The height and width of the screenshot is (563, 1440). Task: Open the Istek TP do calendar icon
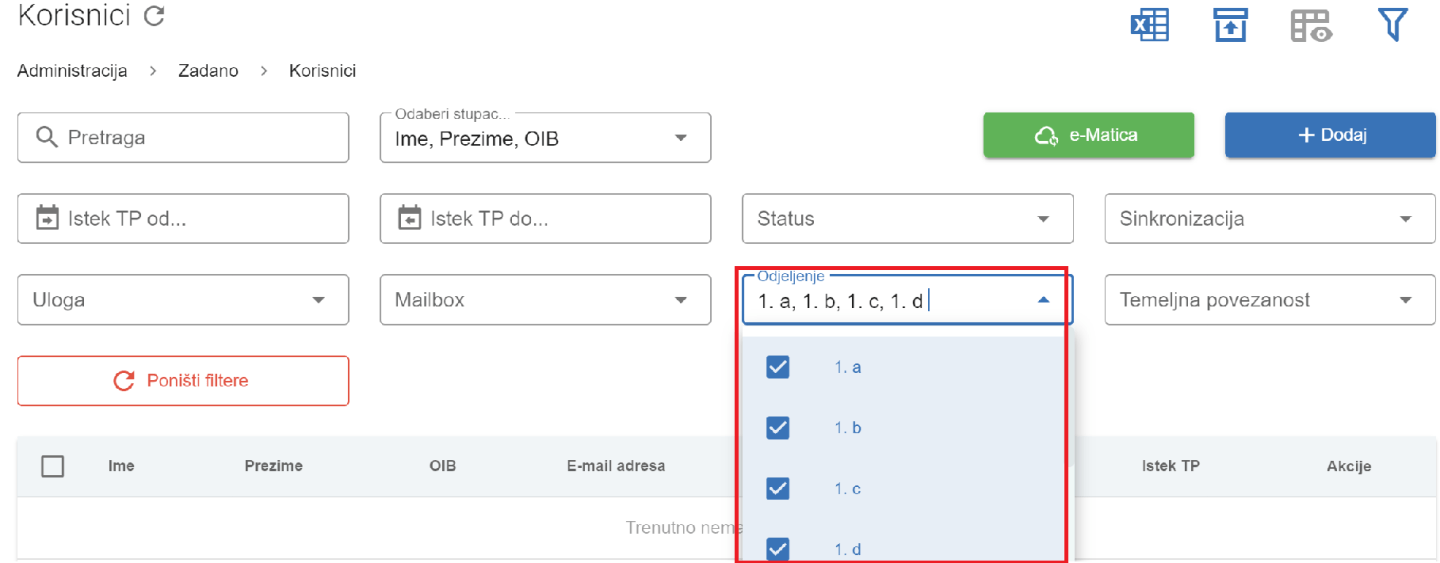coord(409,218)
